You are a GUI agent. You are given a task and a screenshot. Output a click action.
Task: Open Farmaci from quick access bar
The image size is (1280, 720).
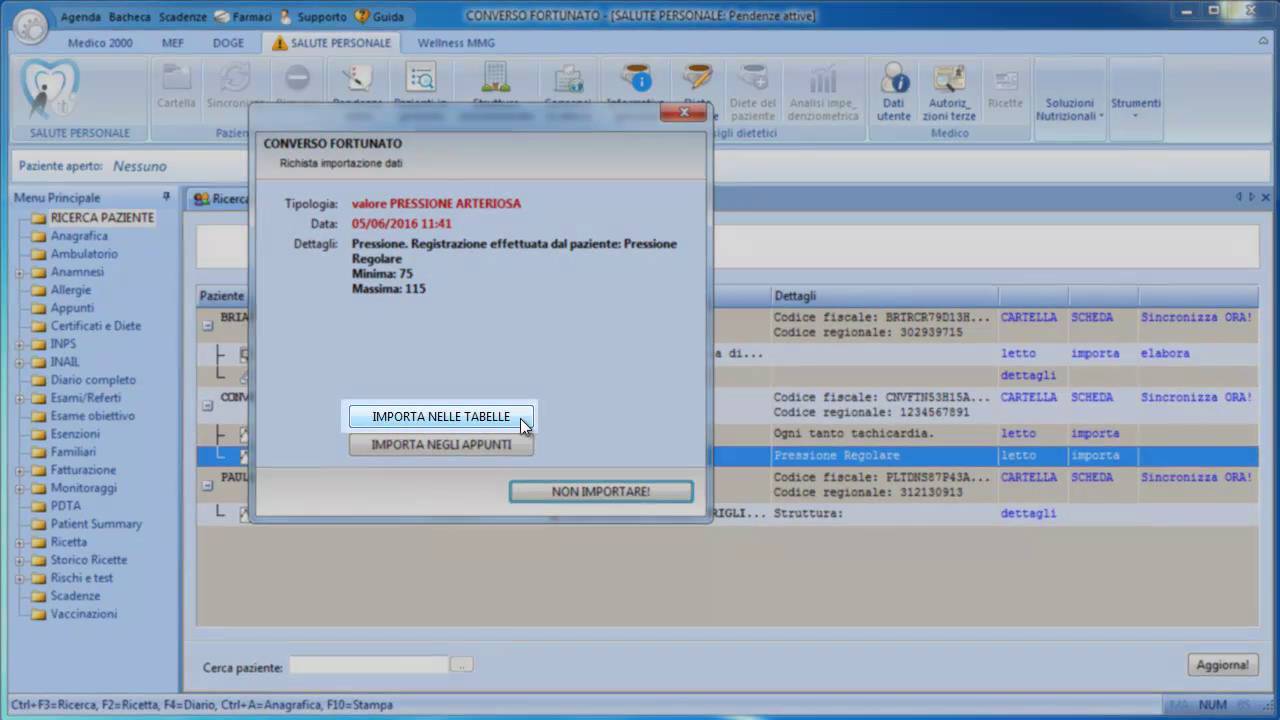click(245, 17)
